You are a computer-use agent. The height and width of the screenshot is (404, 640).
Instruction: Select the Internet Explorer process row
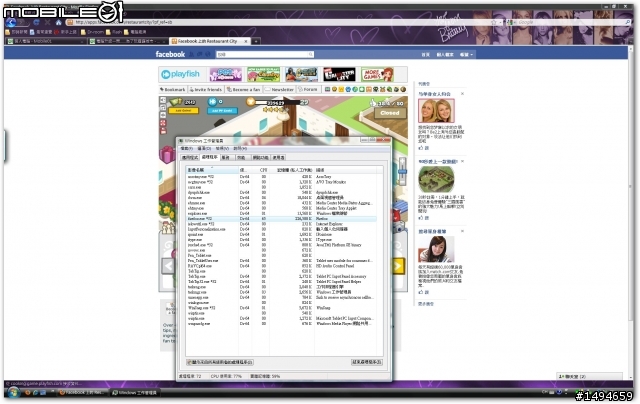point(282,224)
